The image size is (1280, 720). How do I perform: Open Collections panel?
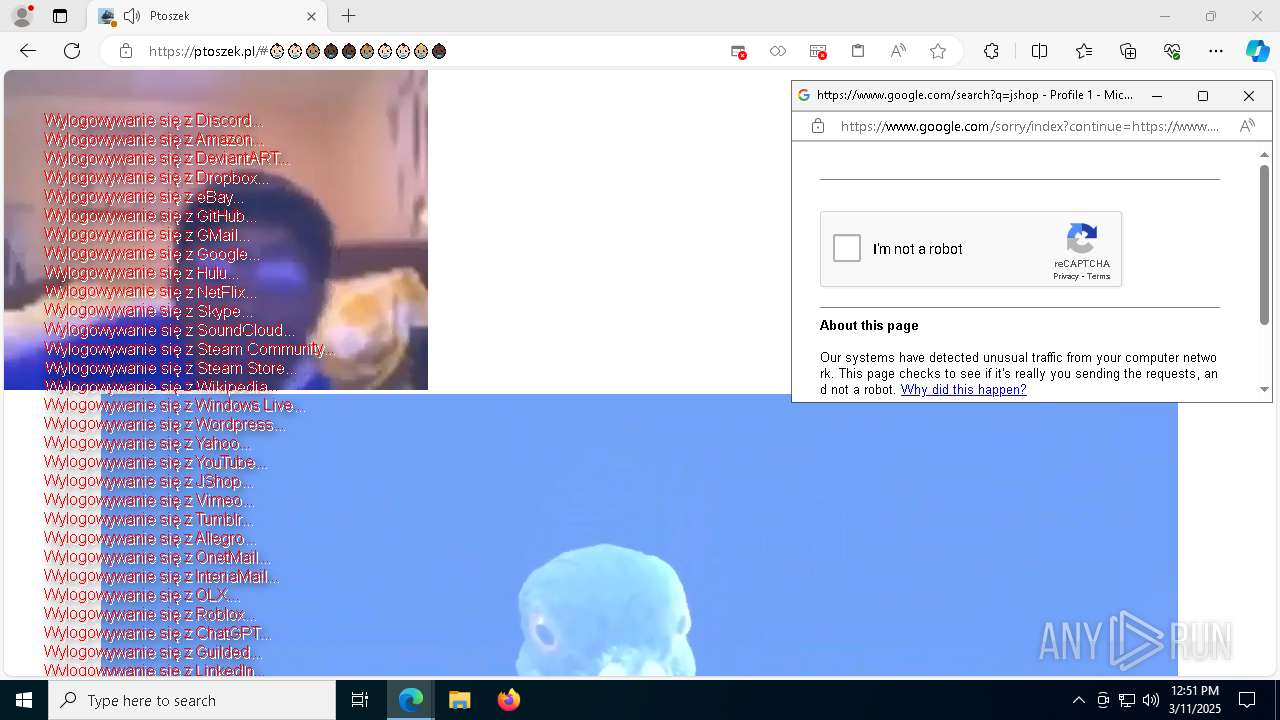click(x=1128, y=51)
